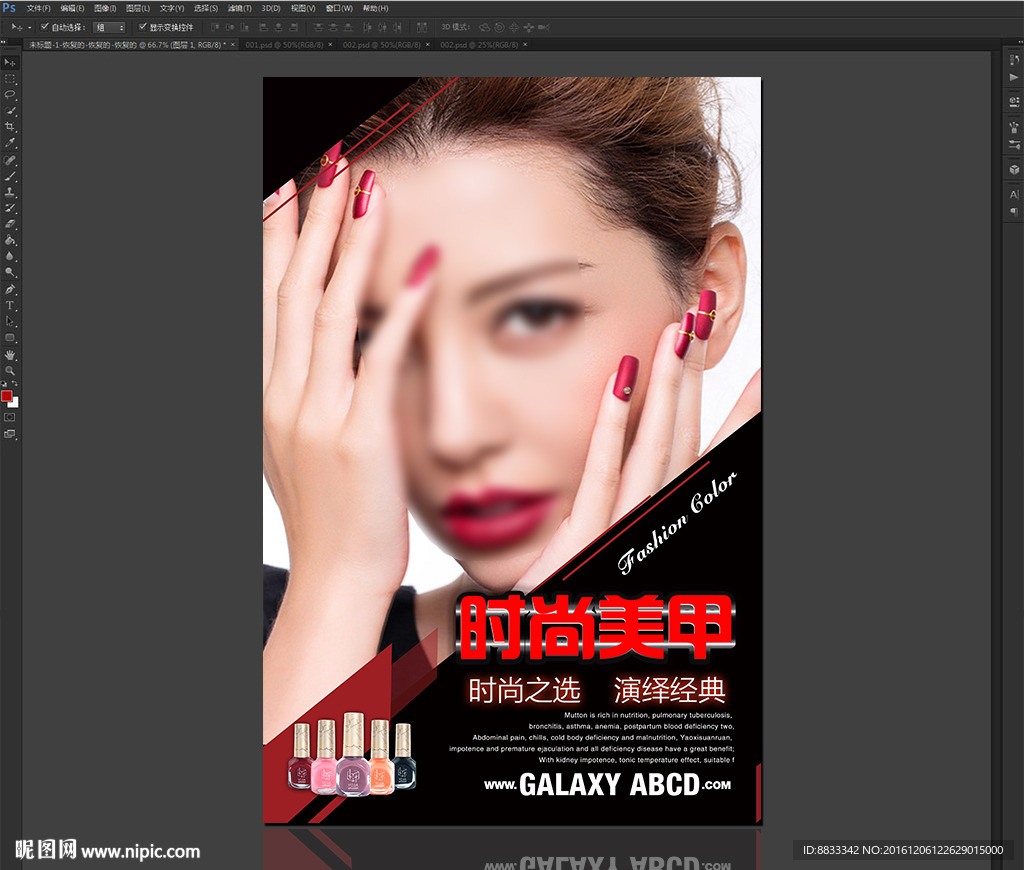Select the Zoom tool
This screenshot has width=1024, height=870.
(x=10, y=371)
